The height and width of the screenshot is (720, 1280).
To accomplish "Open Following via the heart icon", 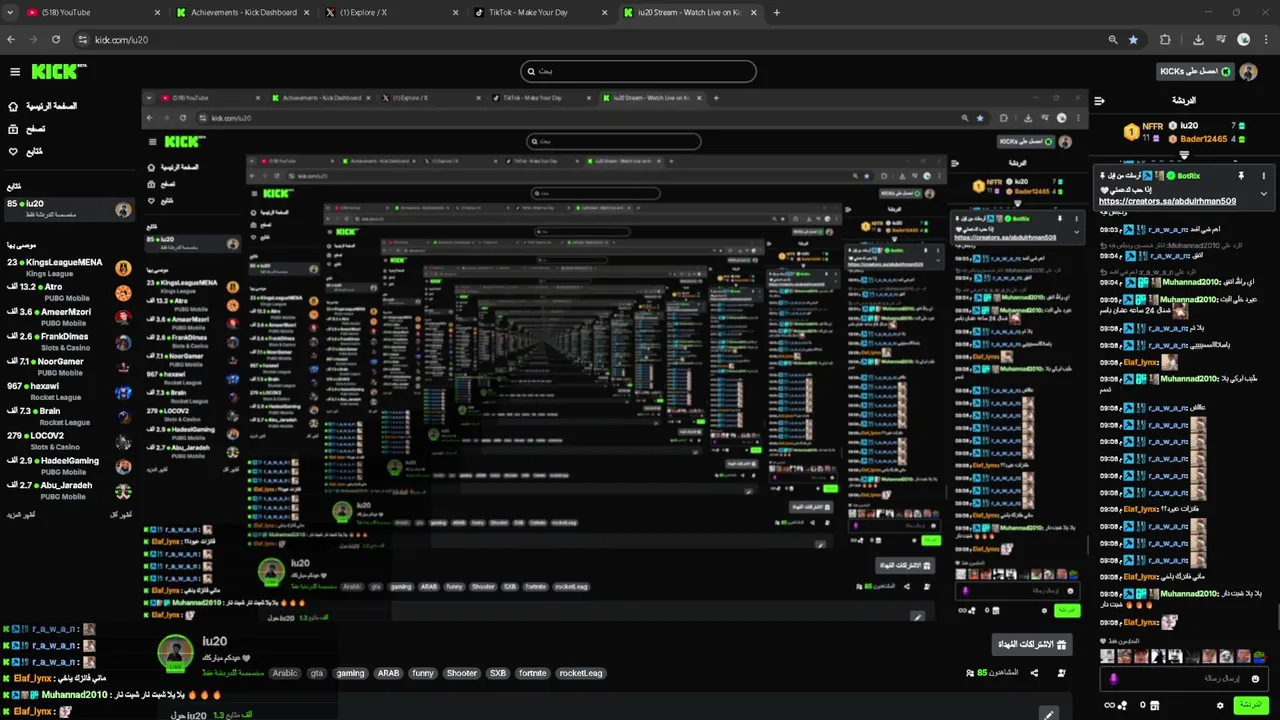I will tap(13, 152).
